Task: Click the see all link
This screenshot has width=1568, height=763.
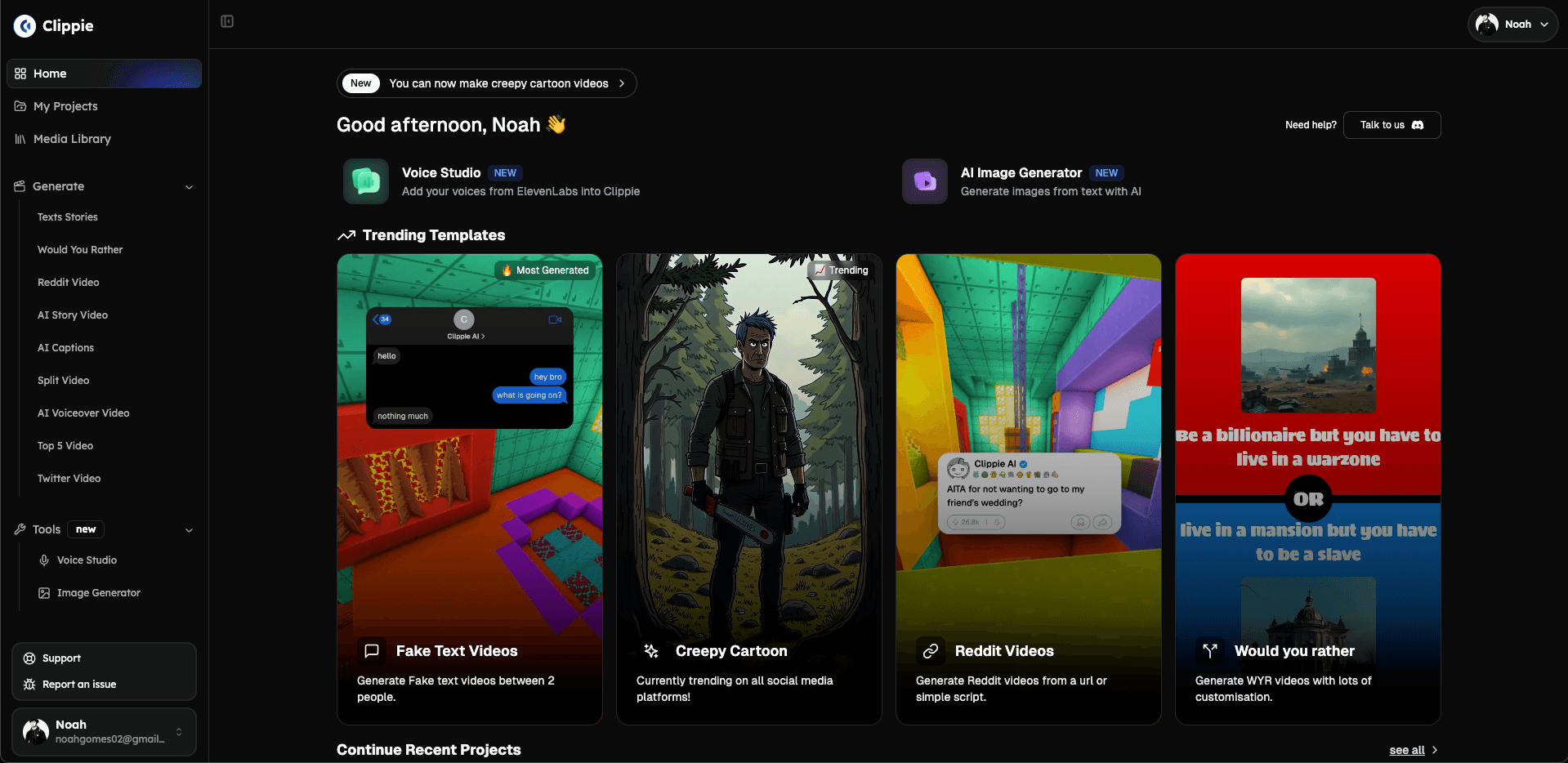Action: [1407, 750]
